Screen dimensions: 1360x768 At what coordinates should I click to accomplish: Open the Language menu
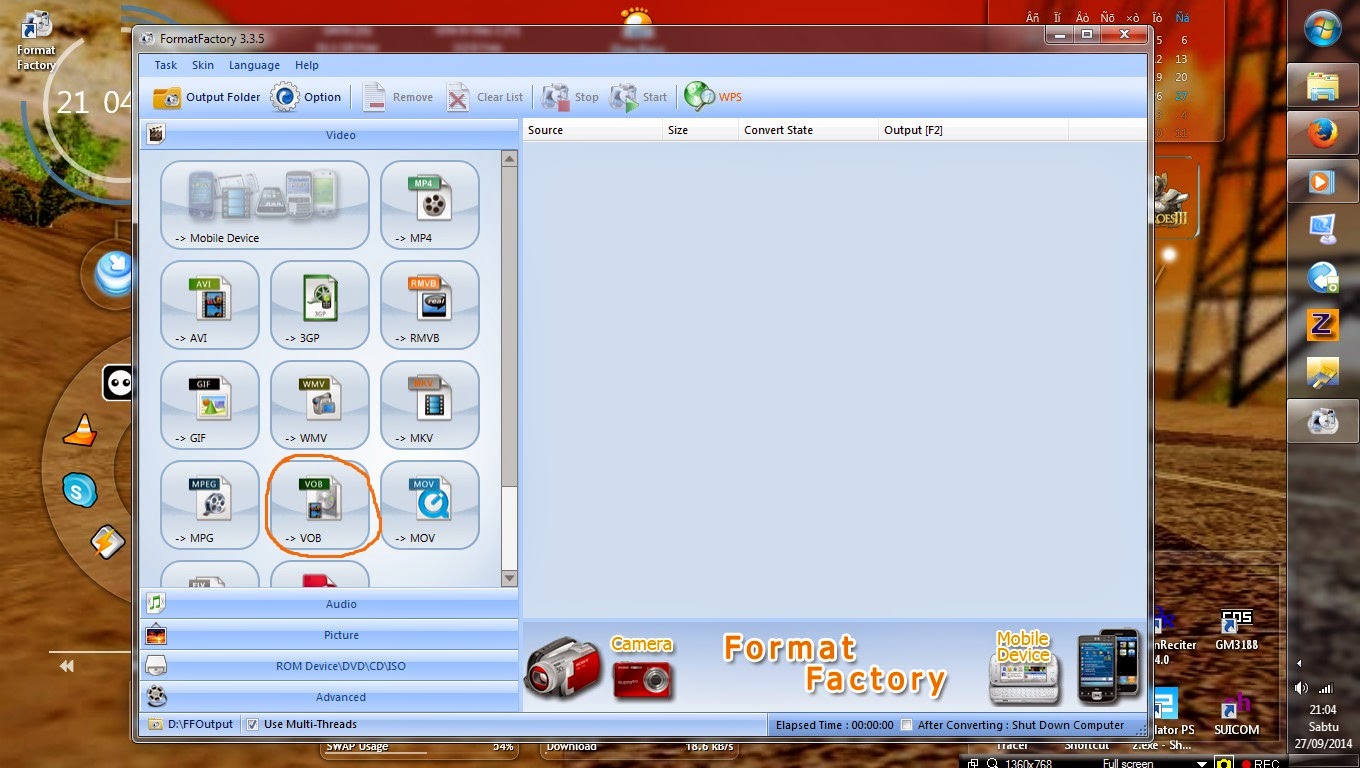click(x=254, y=65)
